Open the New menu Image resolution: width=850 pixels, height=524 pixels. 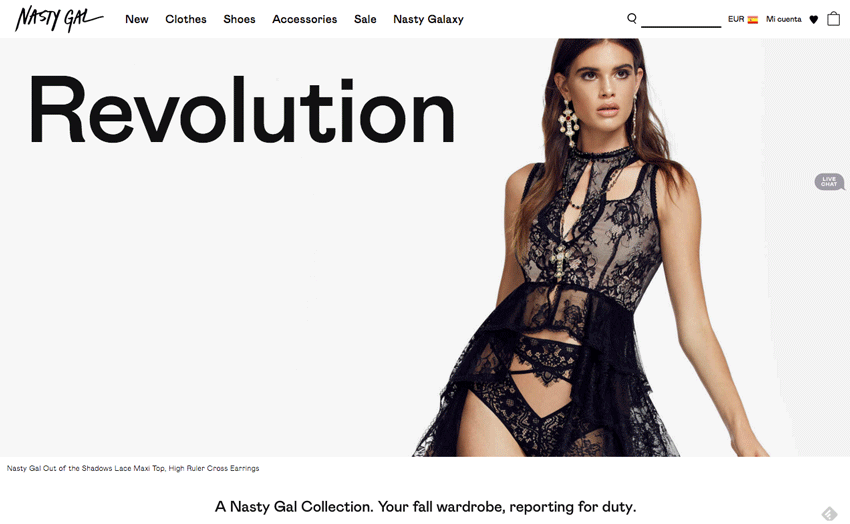point(137,19)
